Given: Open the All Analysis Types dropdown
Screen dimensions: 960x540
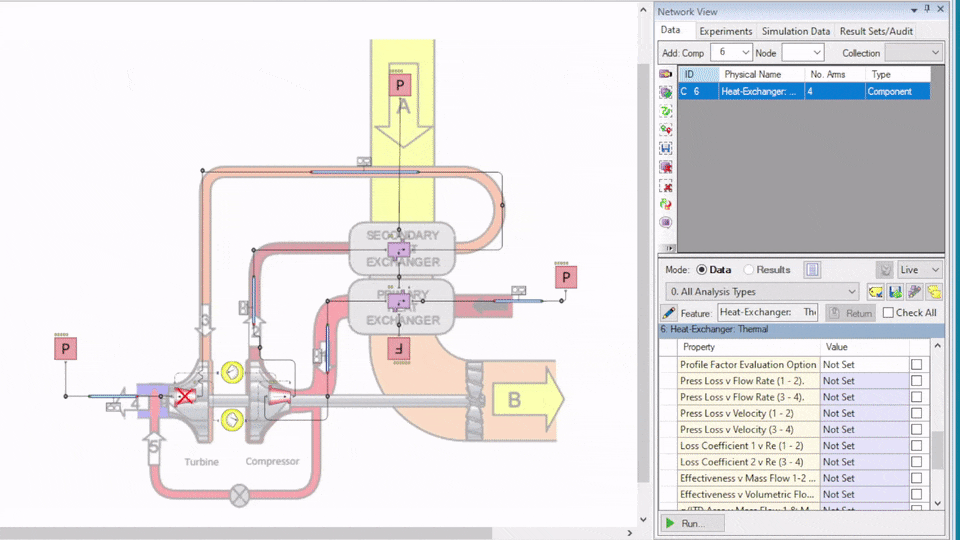Looking at the screenshot, I should click(763, 292).
